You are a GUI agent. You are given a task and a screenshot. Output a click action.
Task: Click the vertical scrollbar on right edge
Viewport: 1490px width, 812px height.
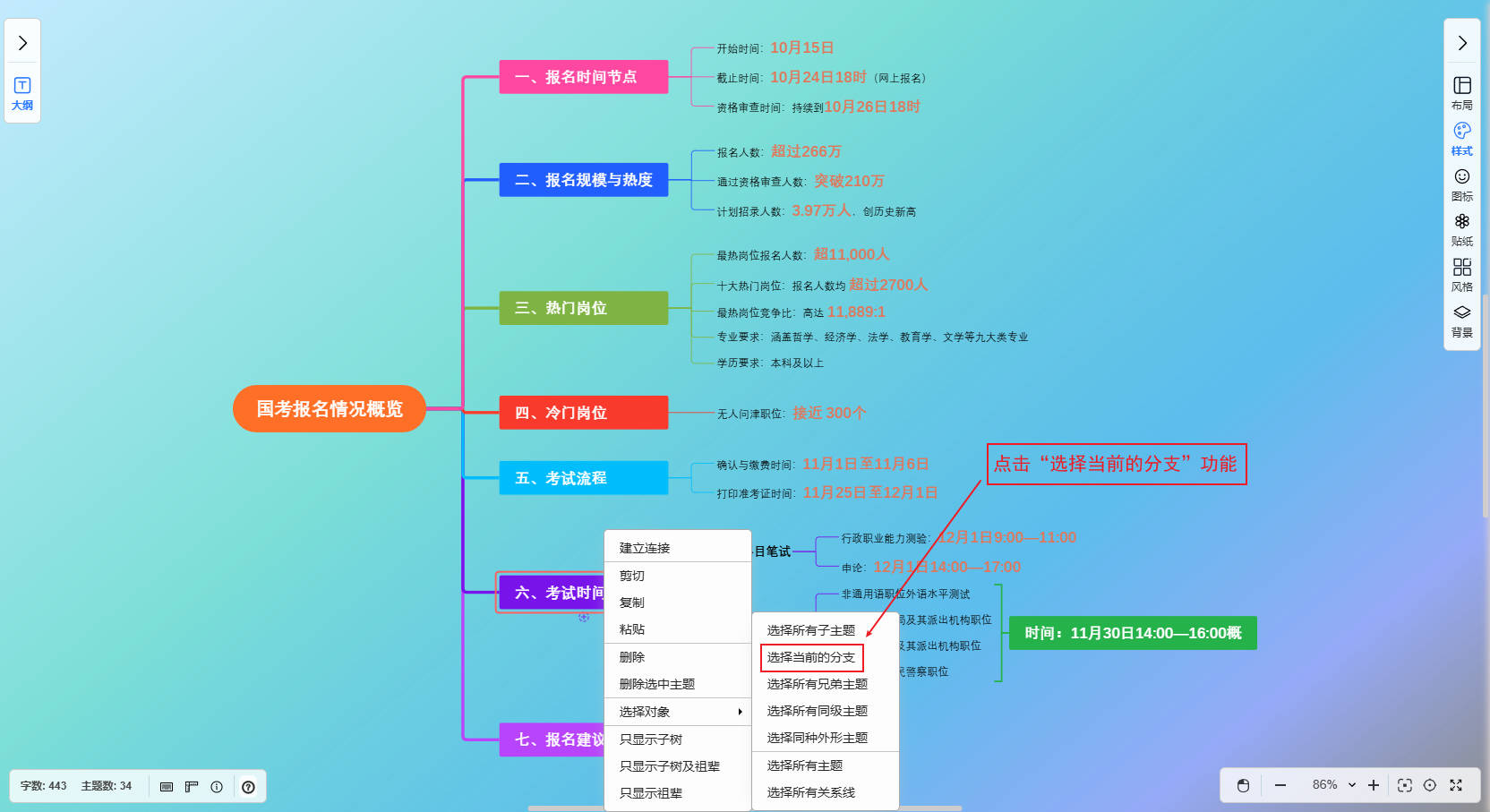[1486, 403]
